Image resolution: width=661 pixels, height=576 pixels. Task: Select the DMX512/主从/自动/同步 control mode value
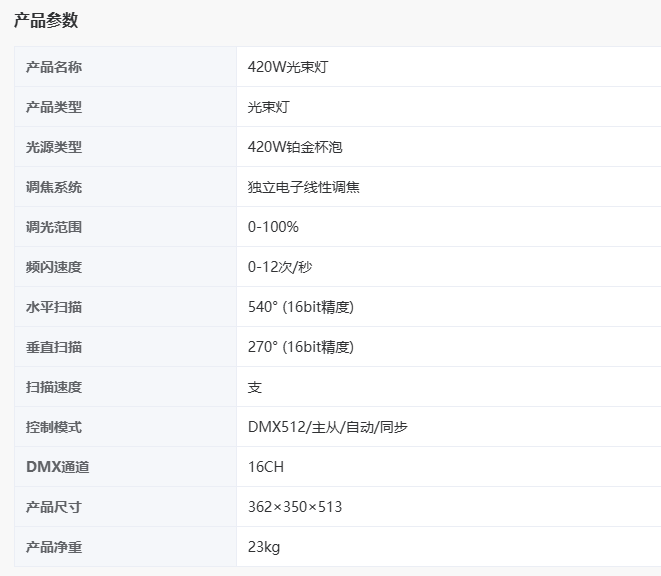click(328, 427)
